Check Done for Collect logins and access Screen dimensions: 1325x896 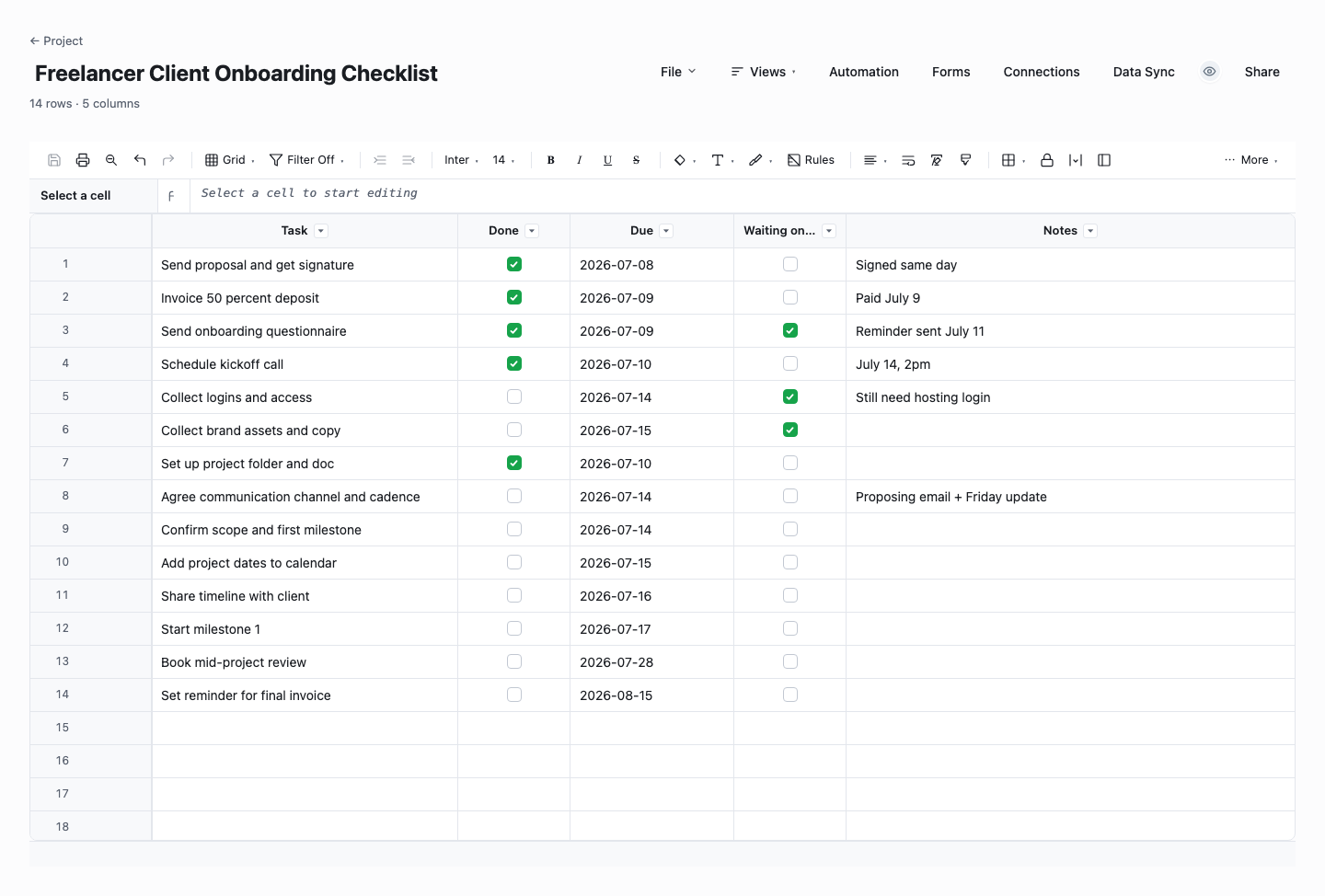pyautogui.click(x=514, y=396)
